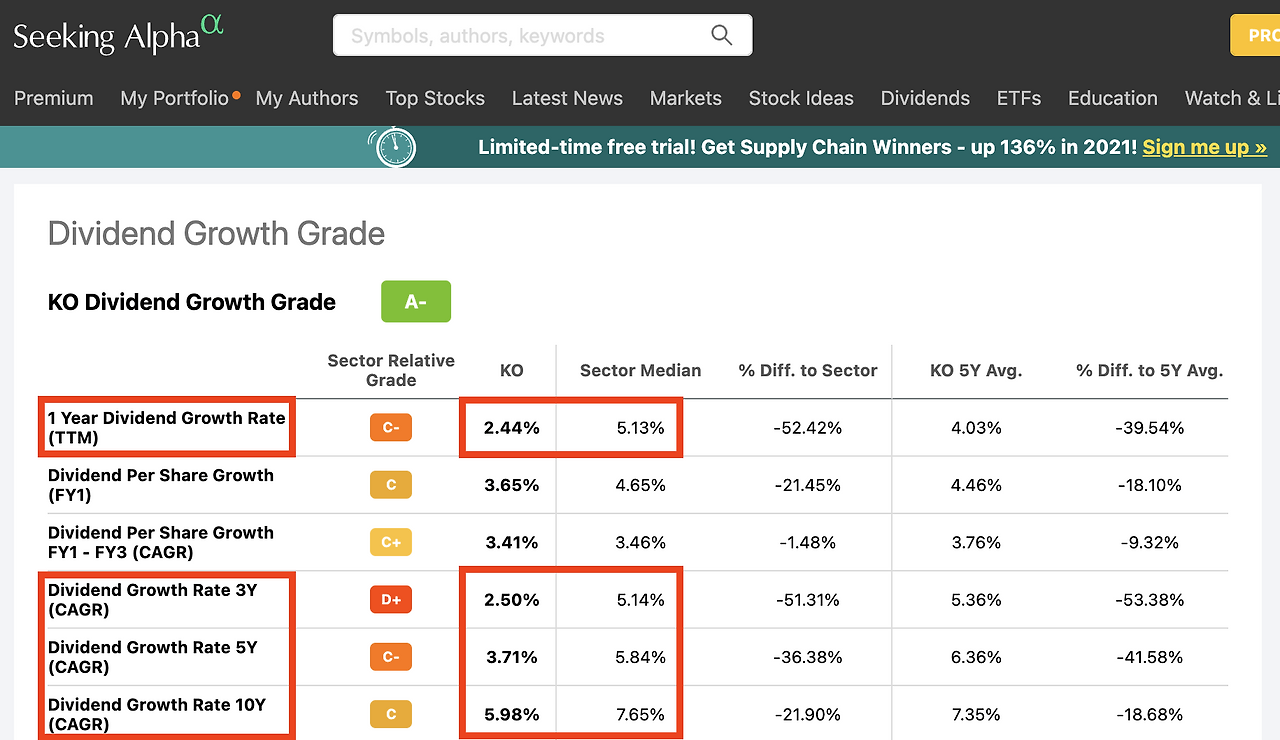Click the C+ grade badge
The image size is (1280, 740).
pos(391,543)
